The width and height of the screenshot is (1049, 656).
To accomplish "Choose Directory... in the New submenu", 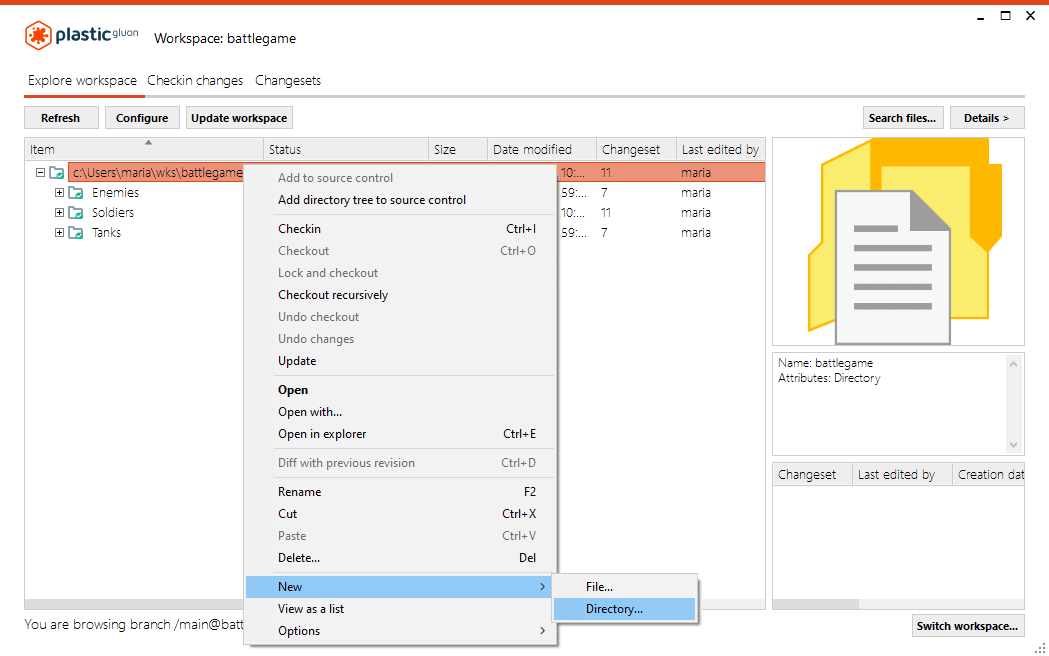I will point(625,609).
